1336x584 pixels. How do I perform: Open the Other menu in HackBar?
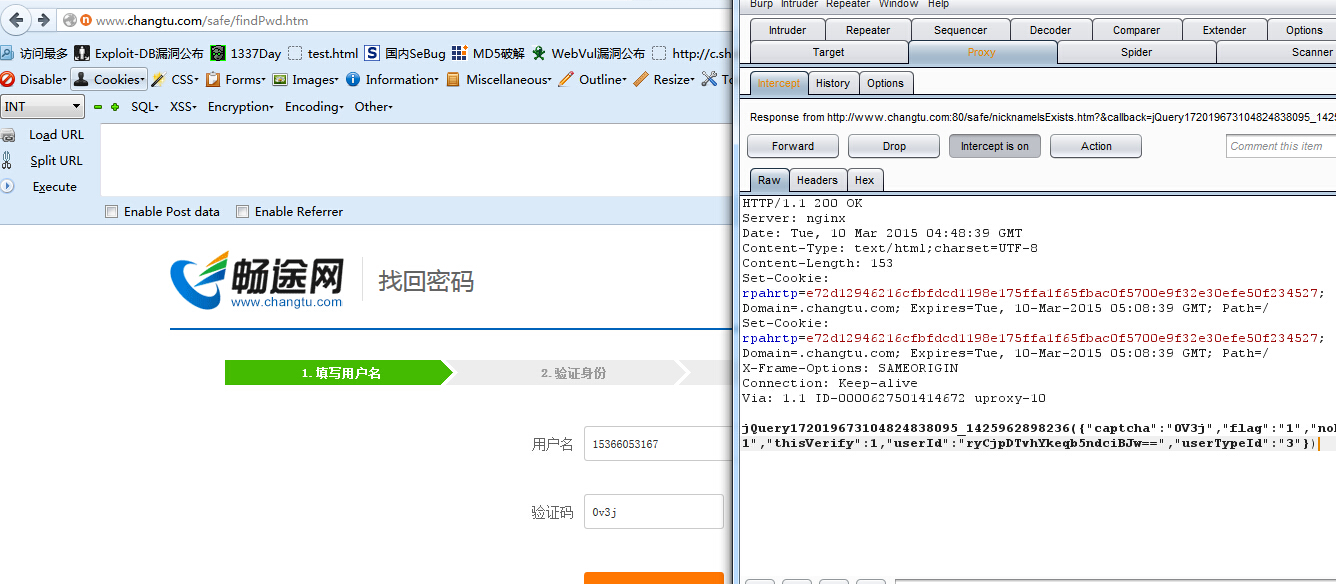point(374,106)
